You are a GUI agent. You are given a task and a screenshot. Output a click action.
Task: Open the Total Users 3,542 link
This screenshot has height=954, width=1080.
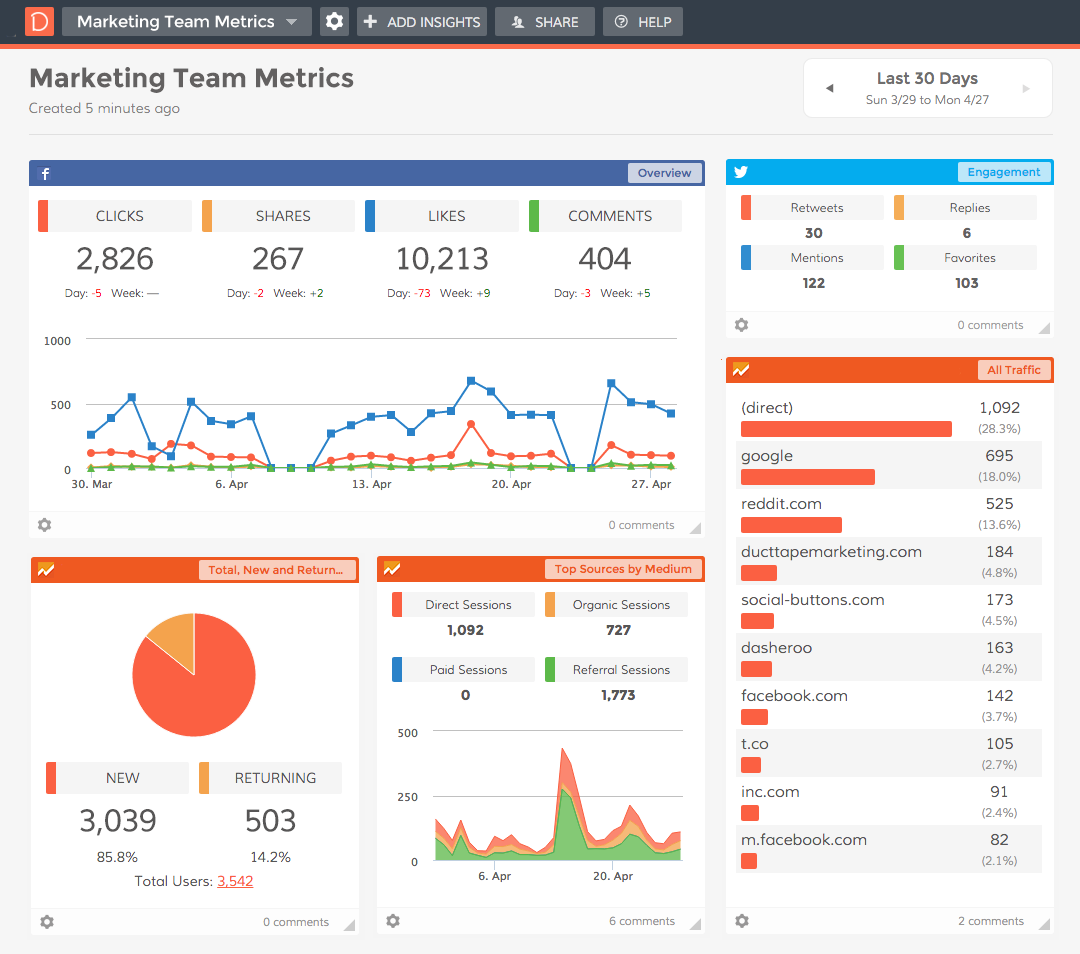(235, 881)
